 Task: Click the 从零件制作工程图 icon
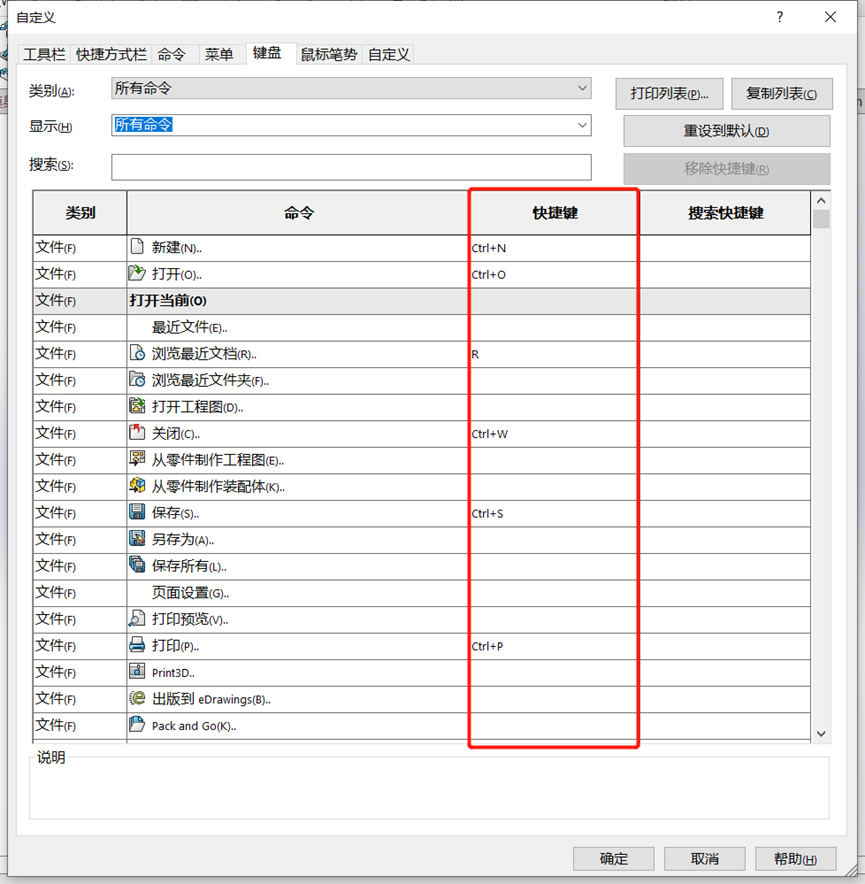(137, 458)
